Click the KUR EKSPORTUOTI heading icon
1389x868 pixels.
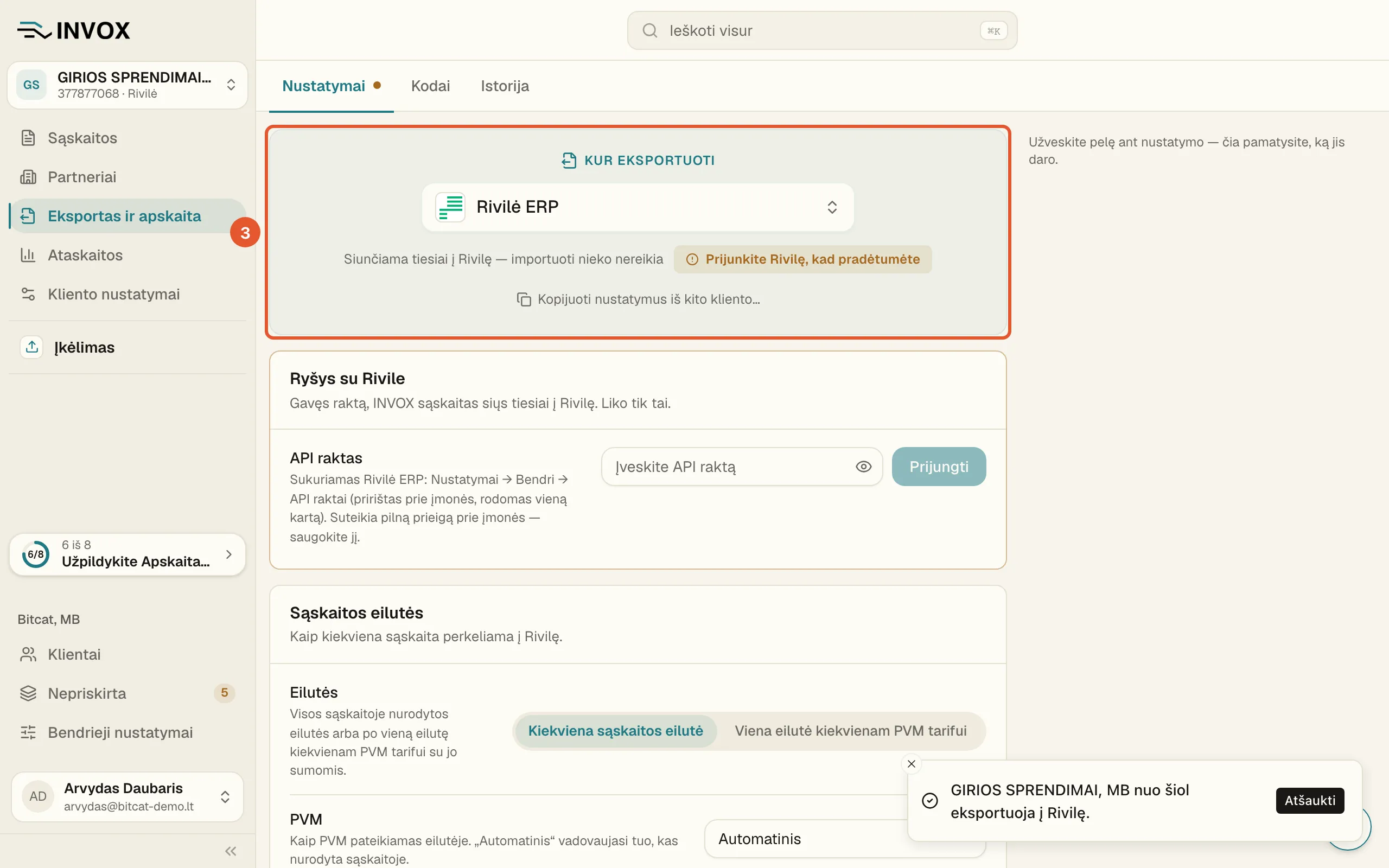(569, 160)
